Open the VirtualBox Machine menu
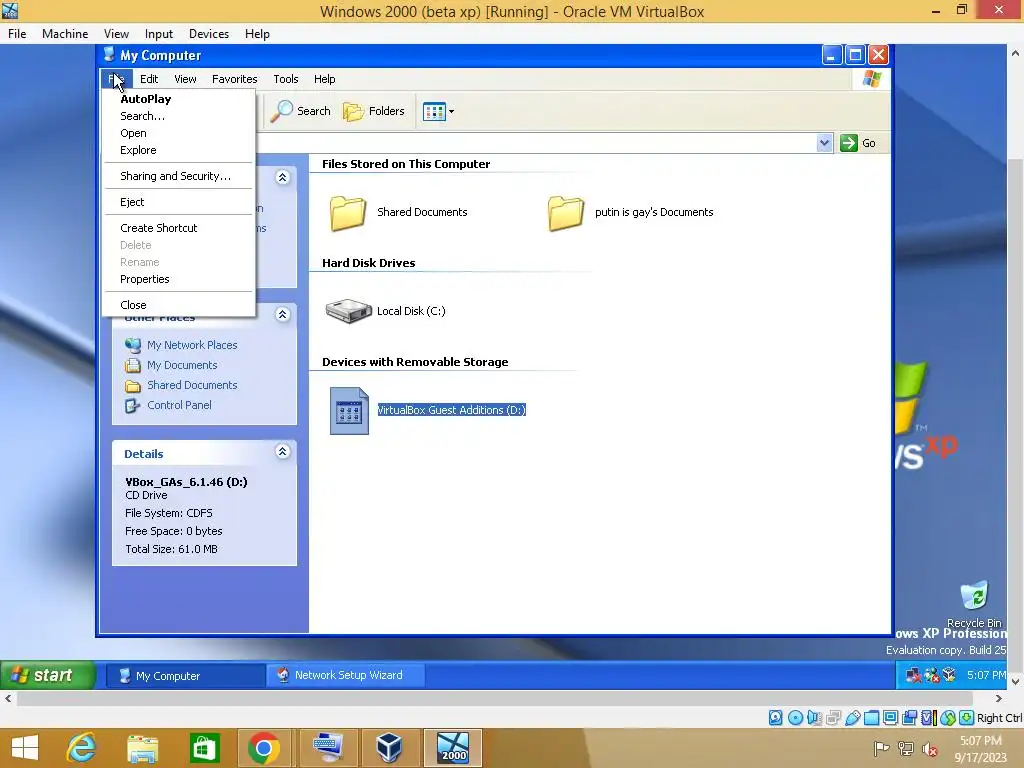The height and width of the screenshot is (768, 1024). pyautogui.click(x=65, y=34)
